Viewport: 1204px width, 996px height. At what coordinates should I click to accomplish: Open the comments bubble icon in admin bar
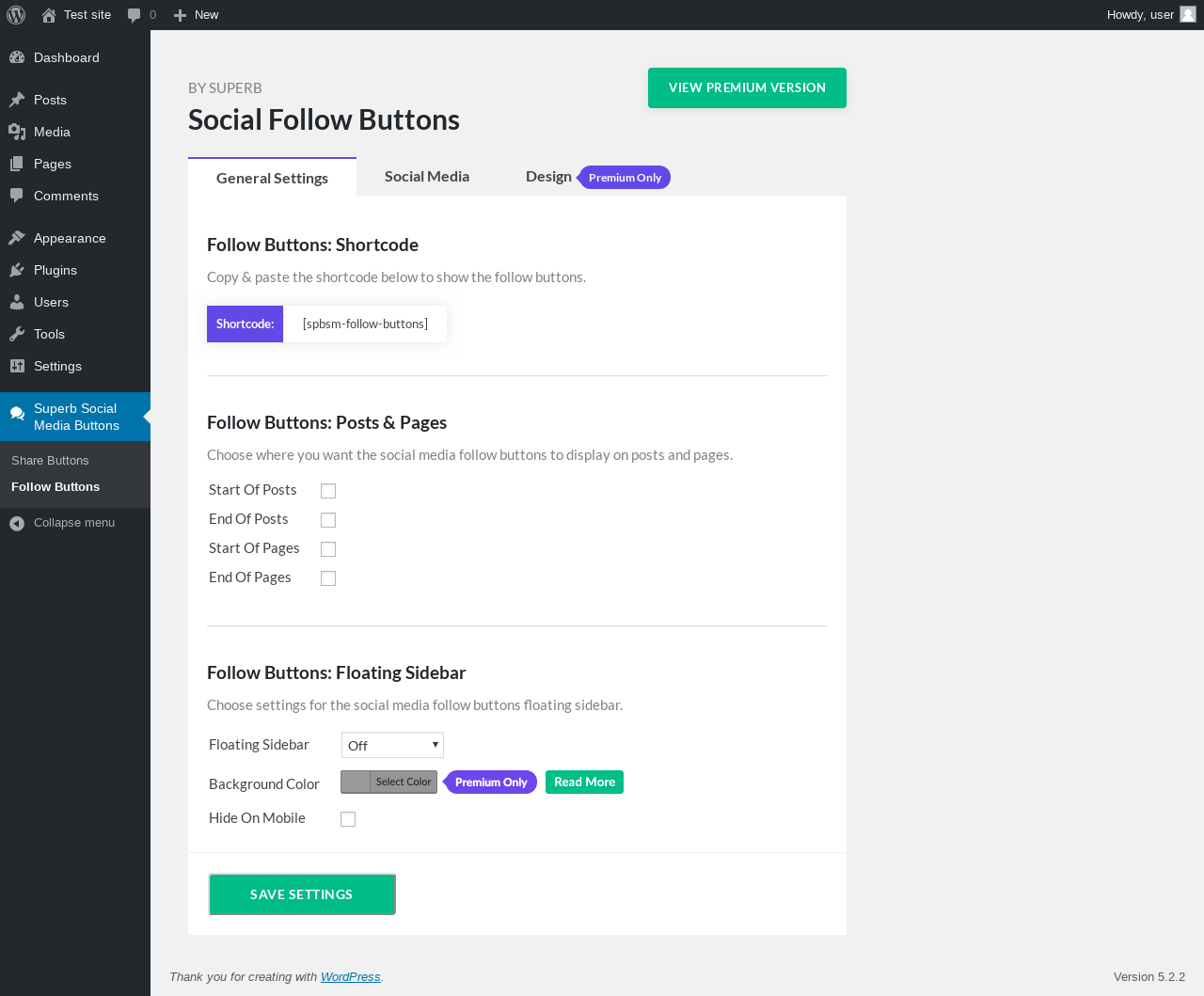pos(135,15)
